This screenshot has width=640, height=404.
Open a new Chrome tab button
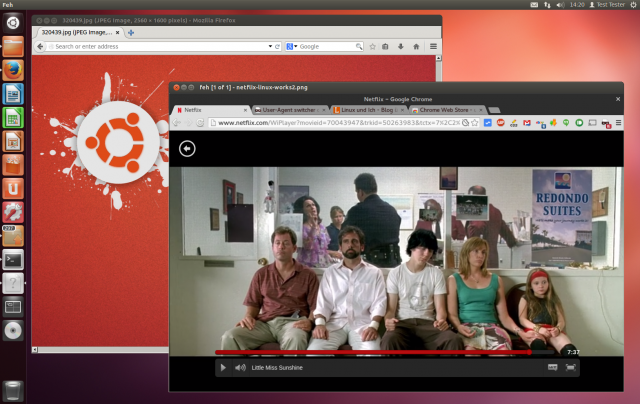(494, 110)
